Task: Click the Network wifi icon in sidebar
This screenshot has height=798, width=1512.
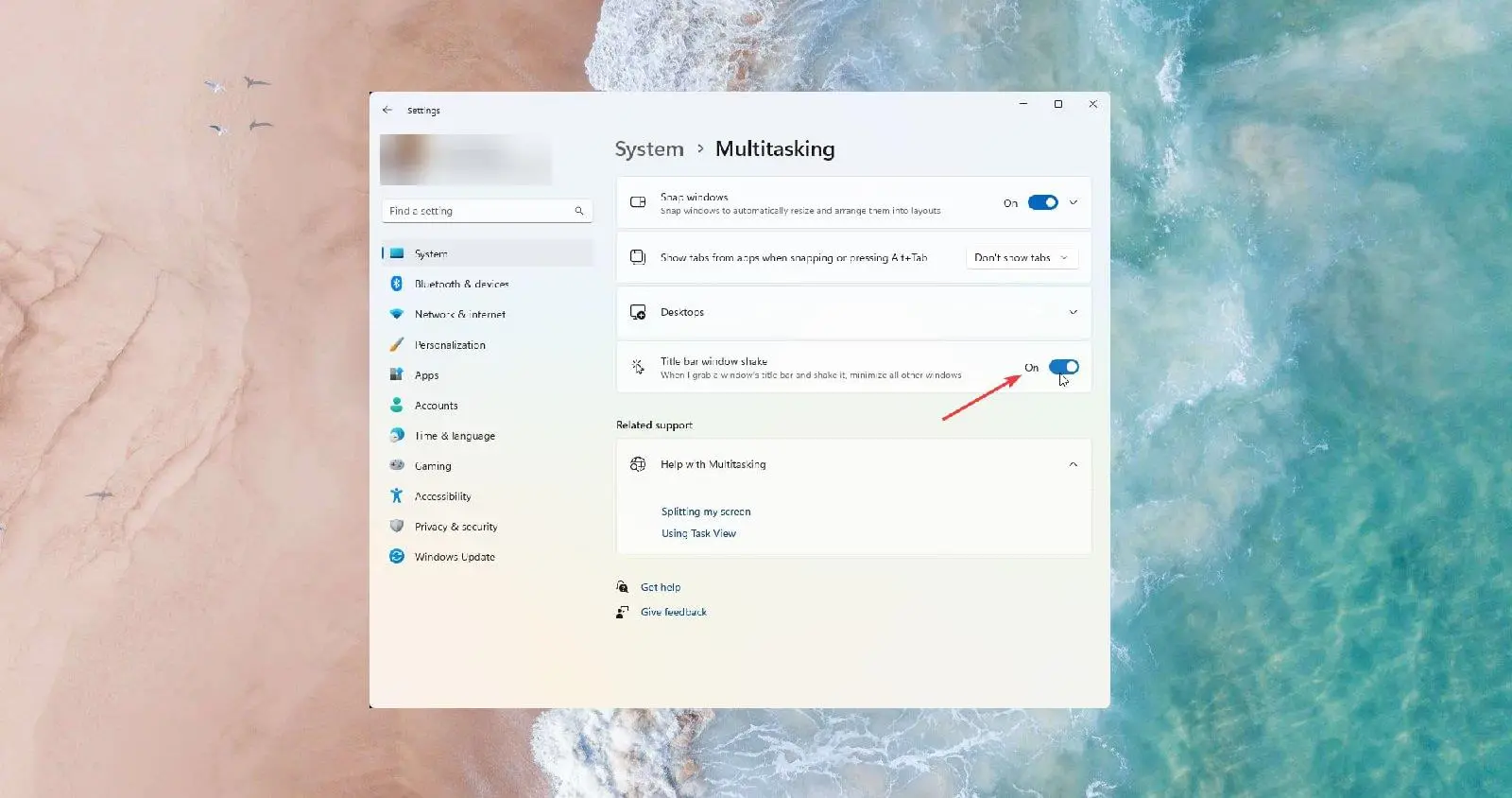Action: (397, 314)
